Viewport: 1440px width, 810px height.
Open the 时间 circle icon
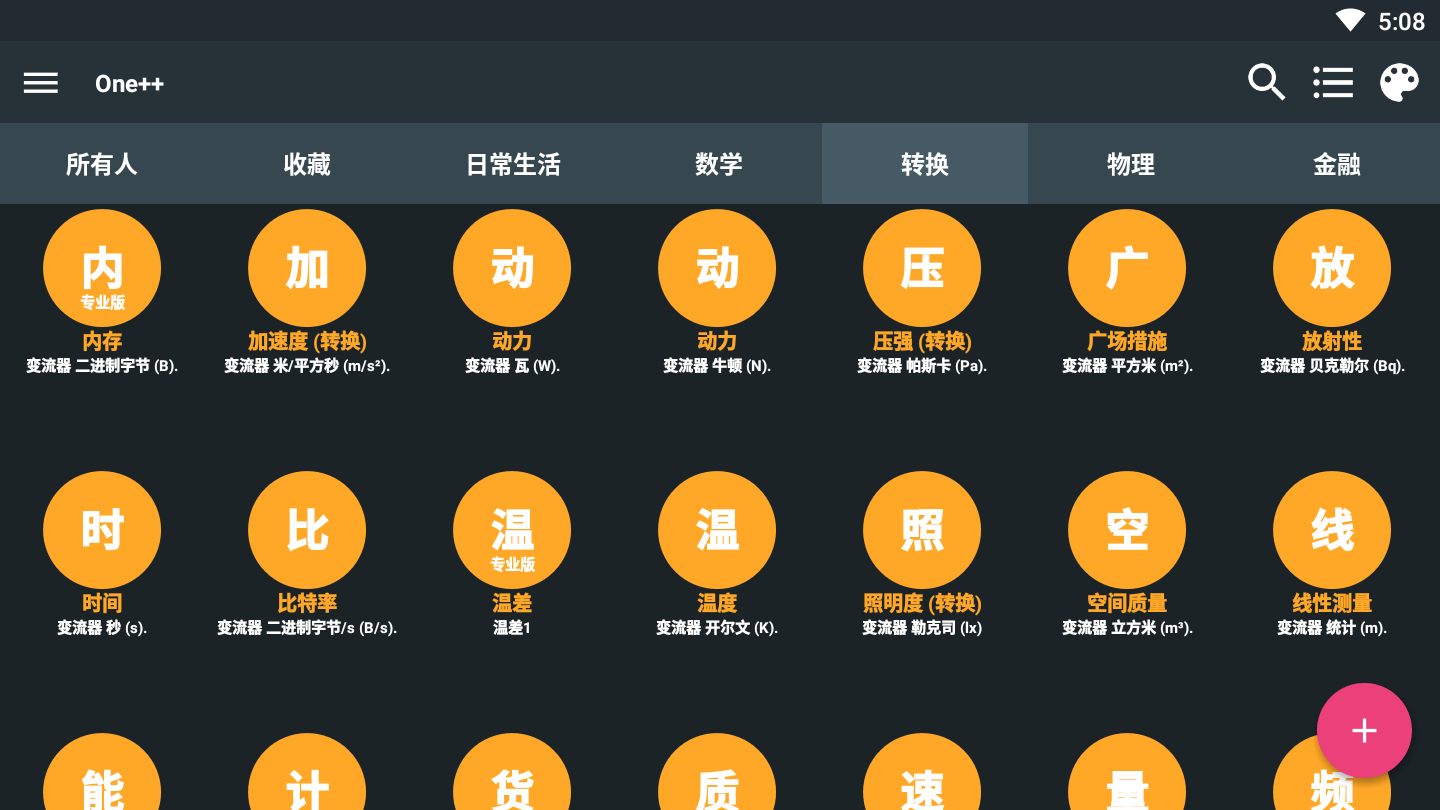click(102, 530)
